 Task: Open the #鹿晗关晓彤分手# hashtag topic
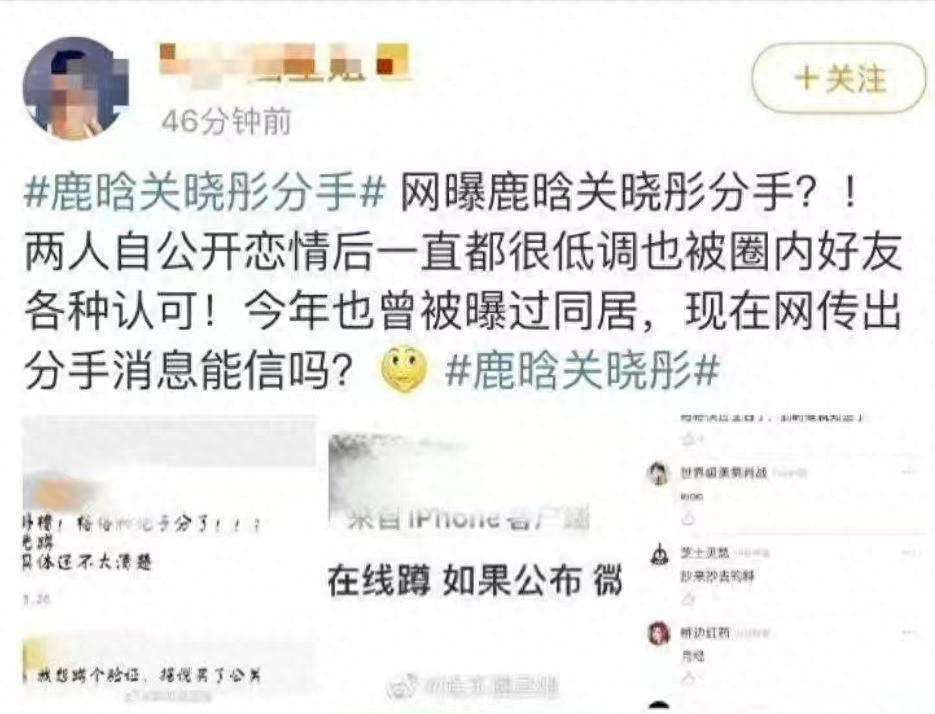(205, 194)
